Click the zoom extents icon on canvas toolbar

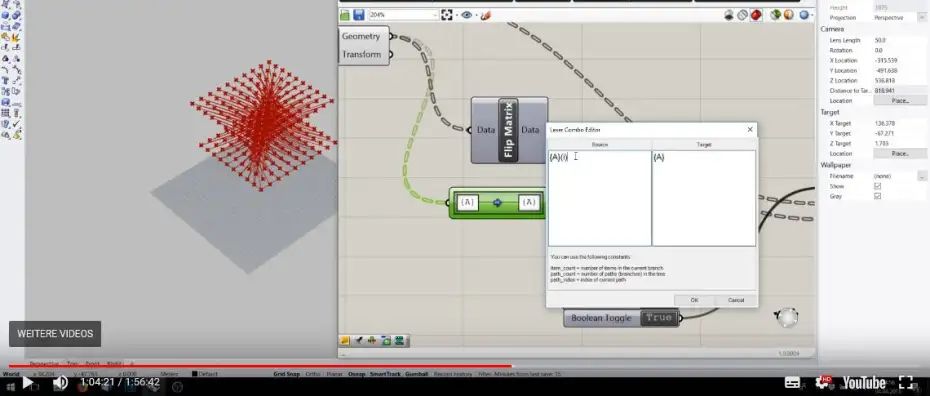[447, 15]
